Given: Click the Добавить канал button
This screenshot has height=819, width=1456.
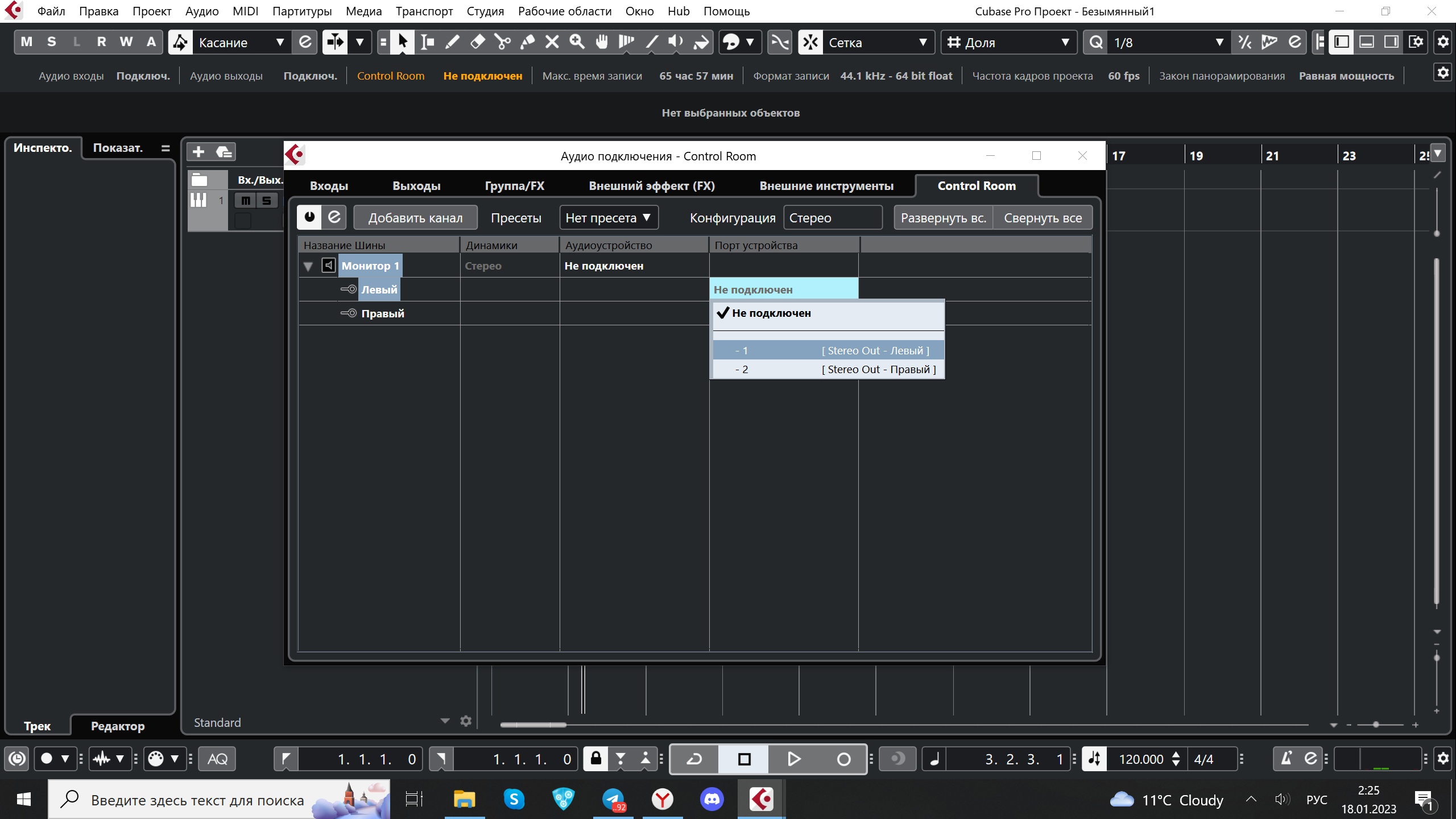Looking at the screenshot, I should 415,218.
